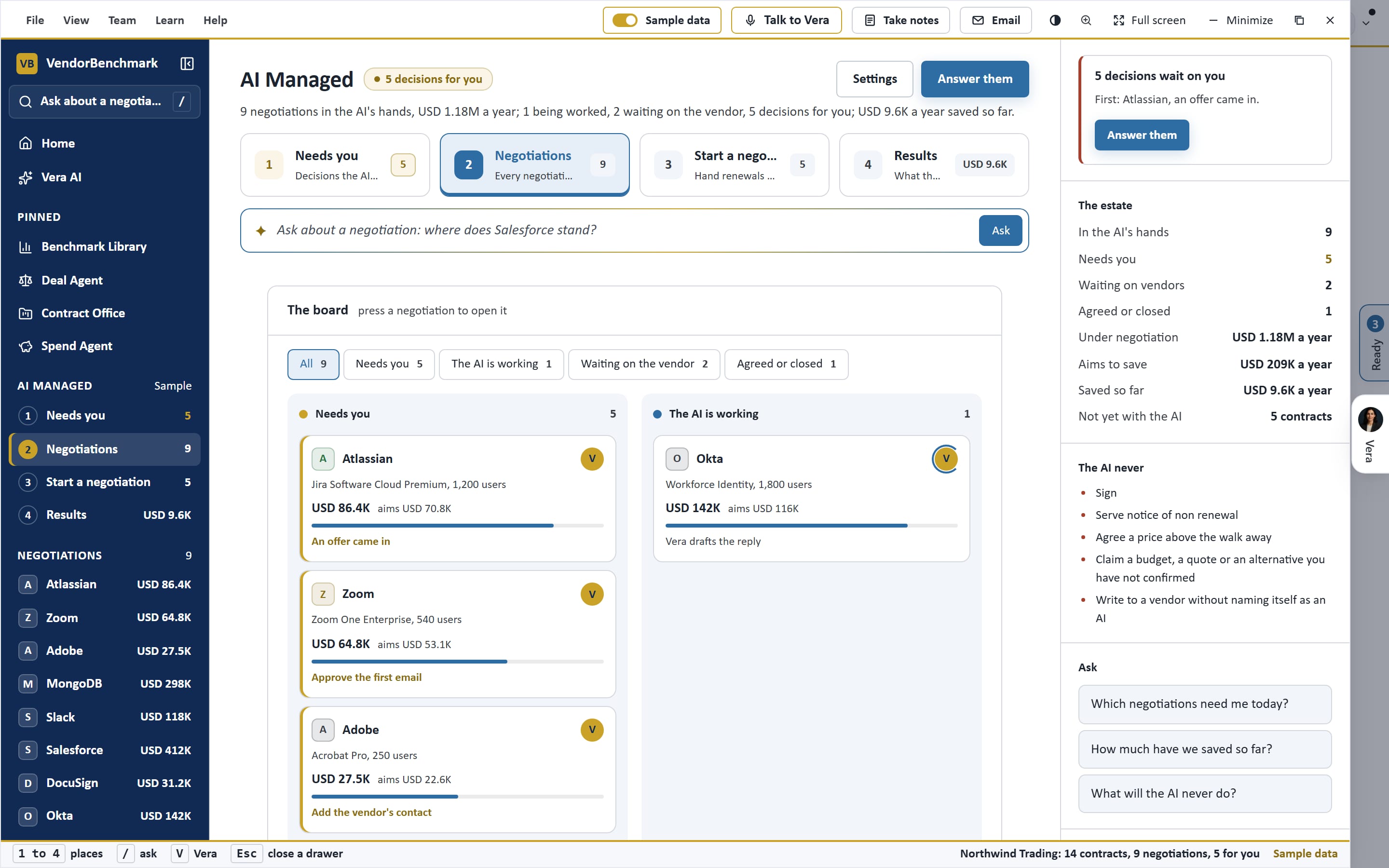Click Answer them in decisions card
The image size is (1389, 868).
[1141, 135]
